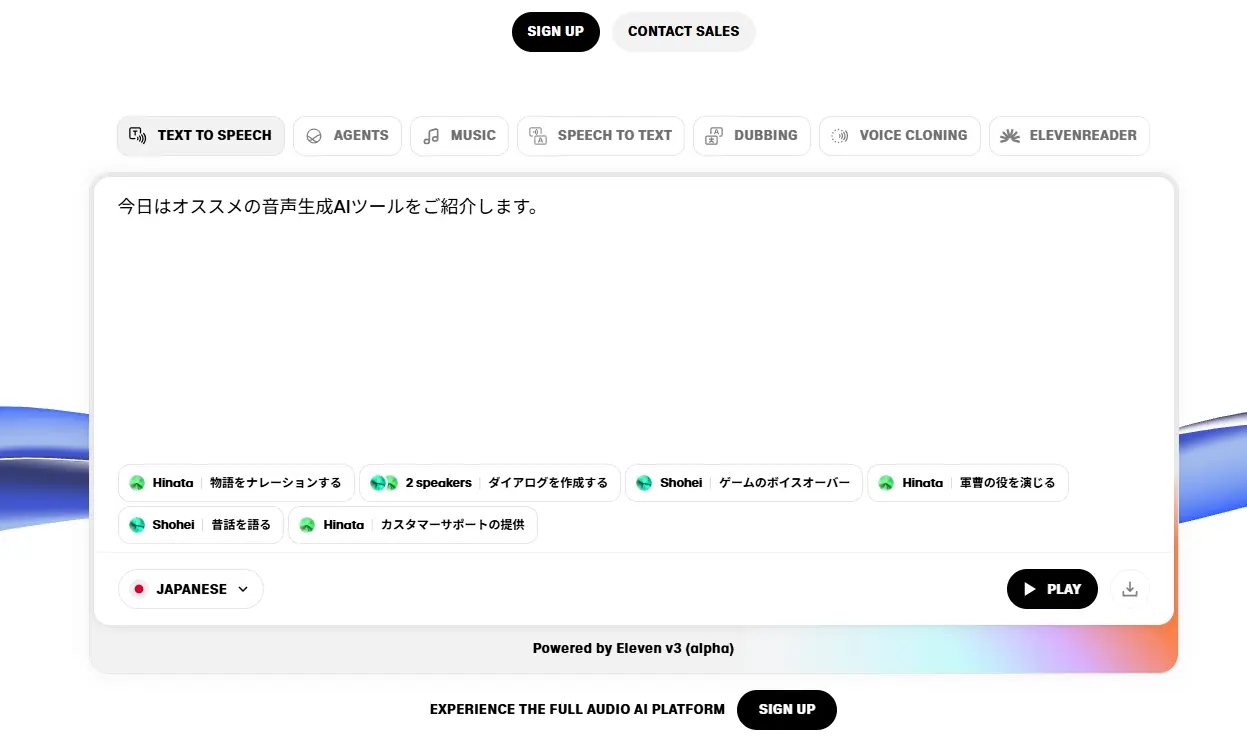Screen dimensions: 1247x755
Task: Click the Experience the Full Audio AI Platform text
Action: pos(577,709)
